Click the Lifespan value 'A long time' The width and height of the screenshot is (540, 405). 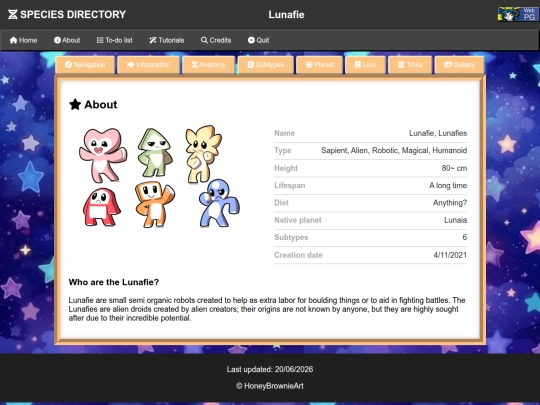(x=448, y=185)
